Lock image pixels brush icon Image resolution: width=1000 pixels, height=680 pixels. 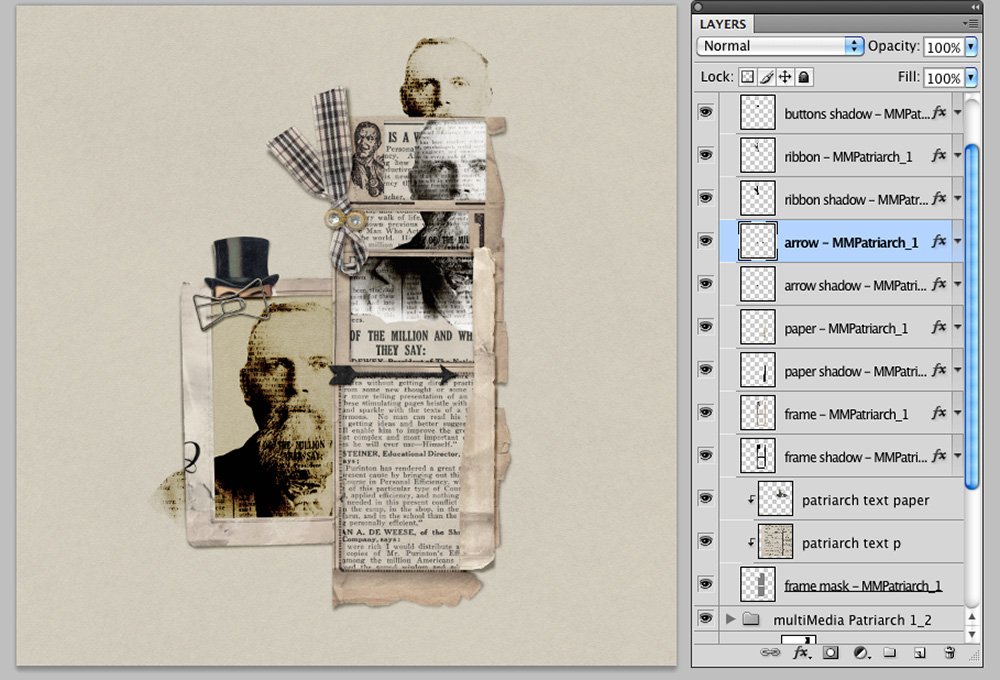tap(766, 77)
